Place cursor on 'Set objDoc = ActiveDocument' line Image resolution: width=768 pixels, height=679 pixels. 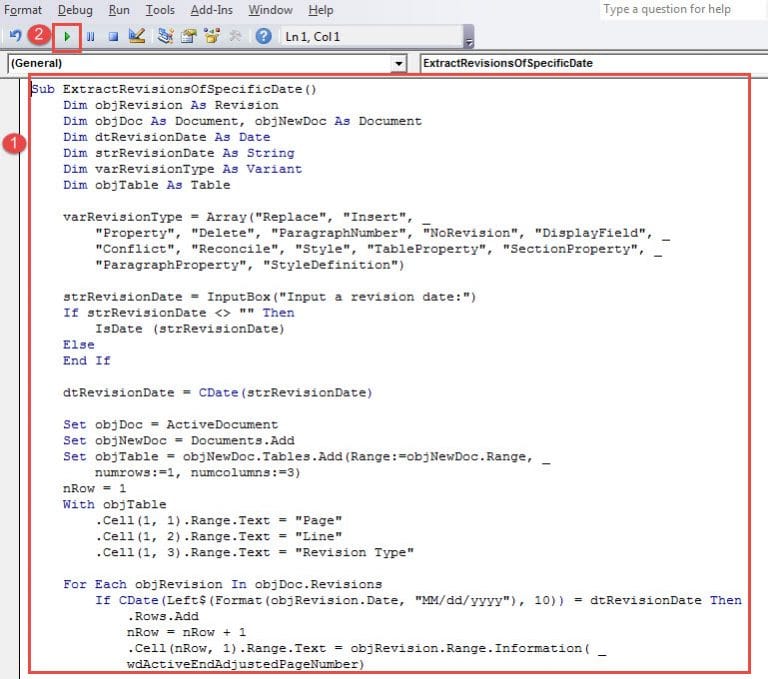(170, 424)
